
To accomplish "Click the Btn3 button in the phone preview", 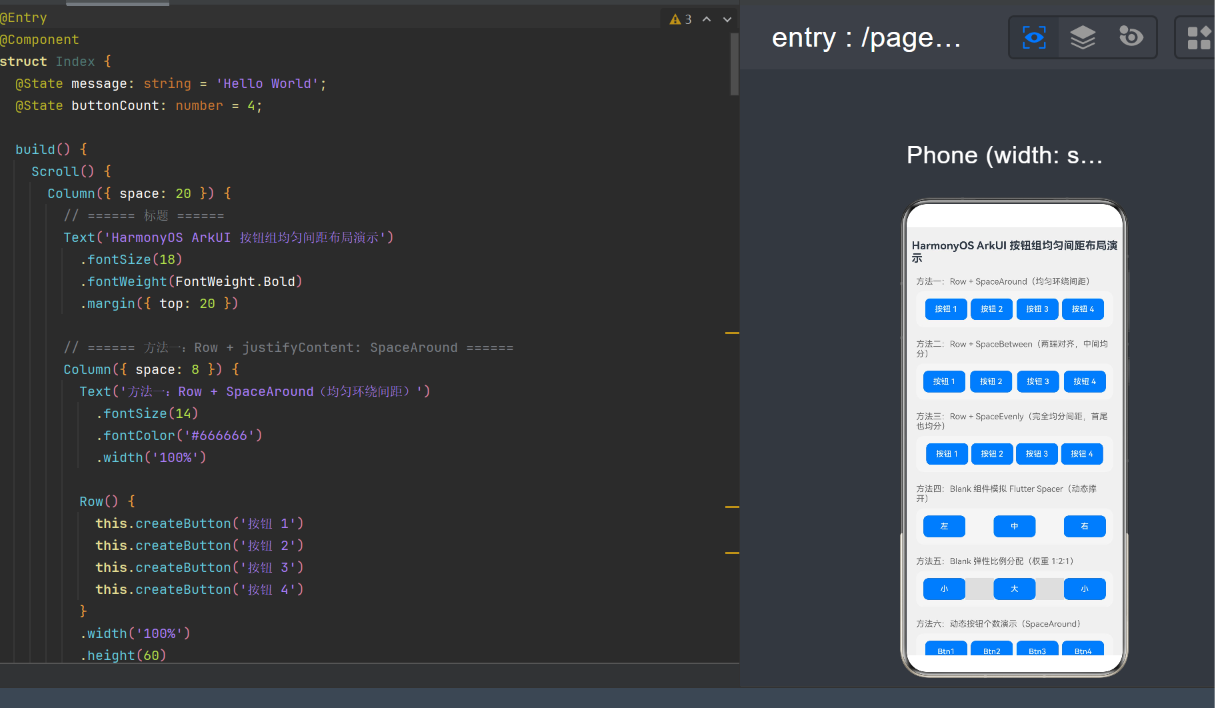I will (1037, 649).
